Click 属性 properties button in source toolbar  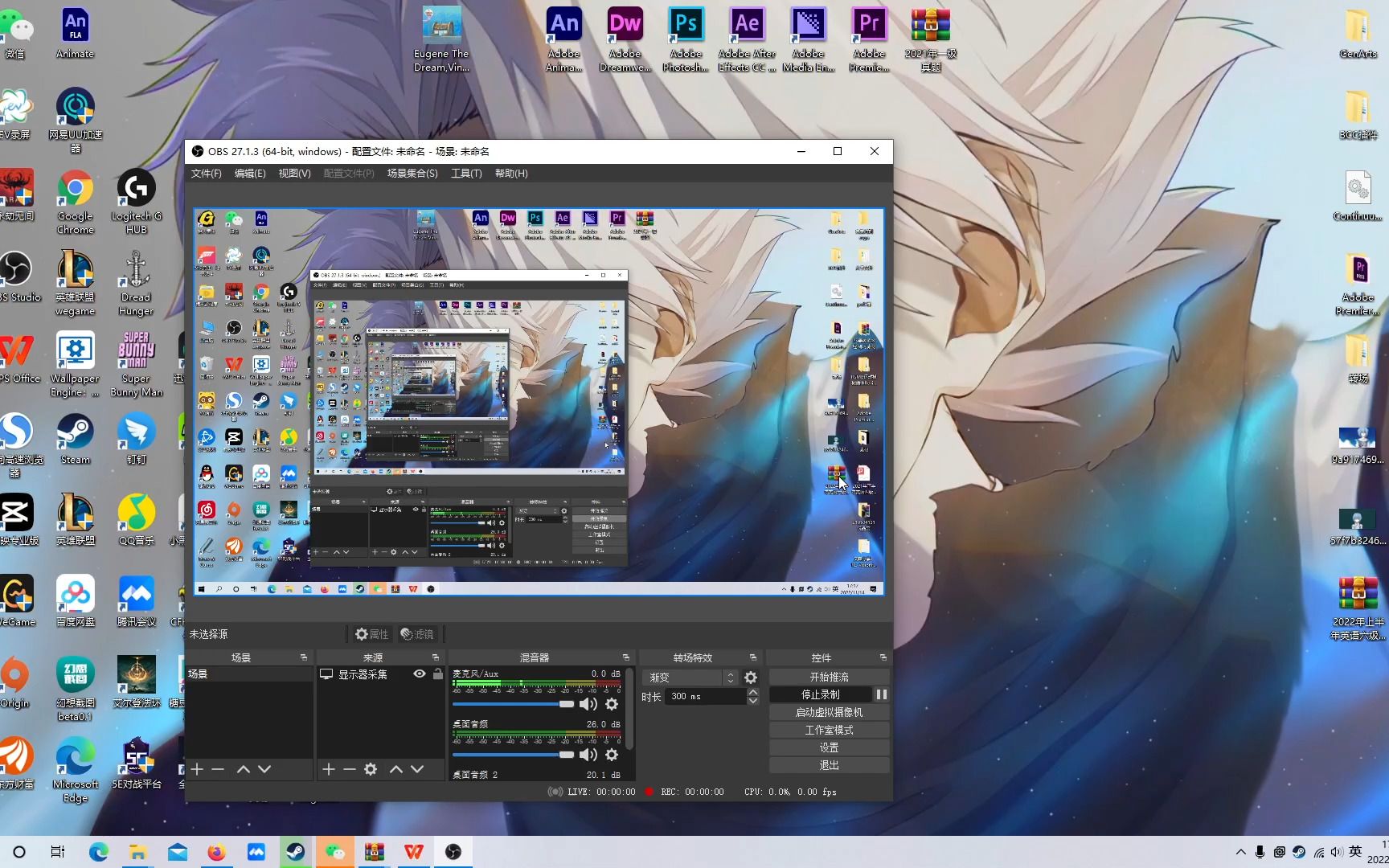point(372,634)
